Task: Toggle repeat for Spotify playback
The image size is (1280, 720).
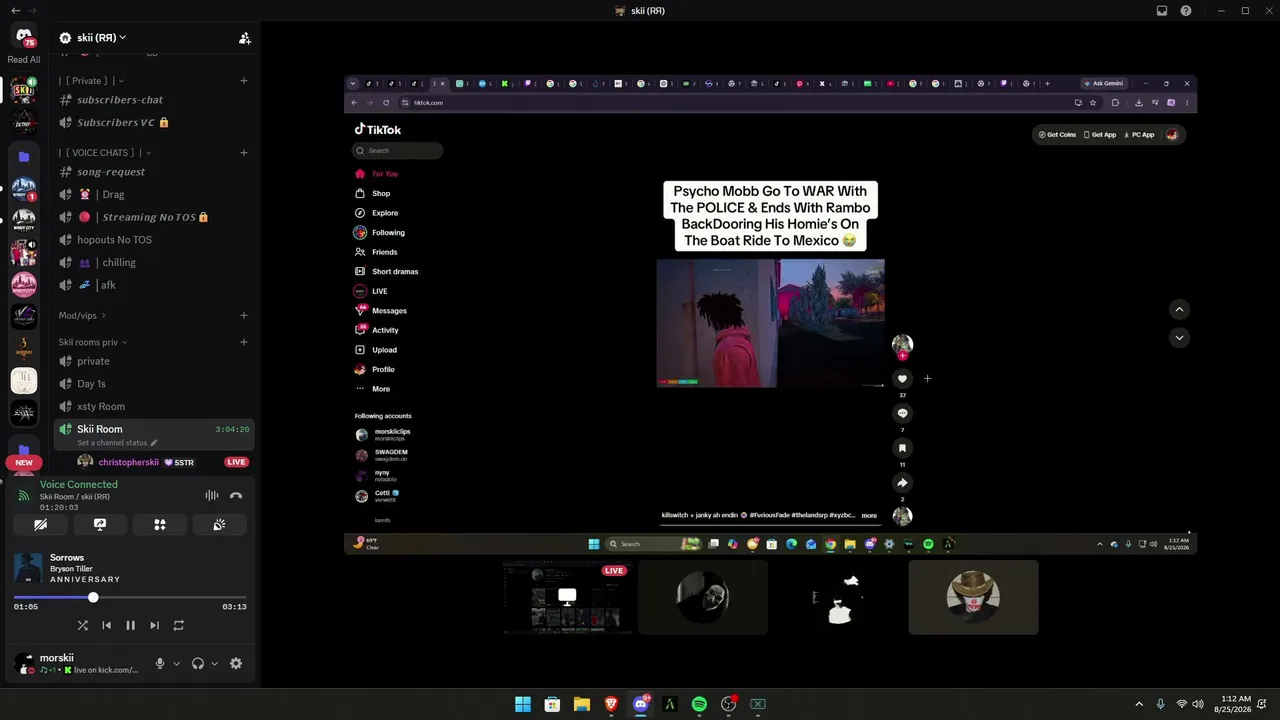Action: pyautogui.click(x=178, y=626)
